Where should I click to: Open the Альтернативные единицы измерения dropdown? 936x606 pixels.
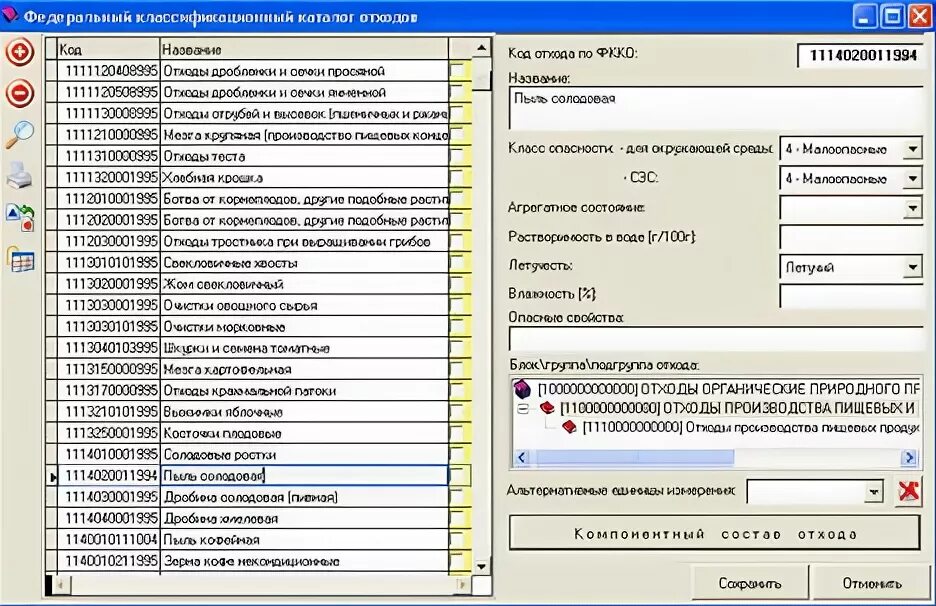[873, 492]
